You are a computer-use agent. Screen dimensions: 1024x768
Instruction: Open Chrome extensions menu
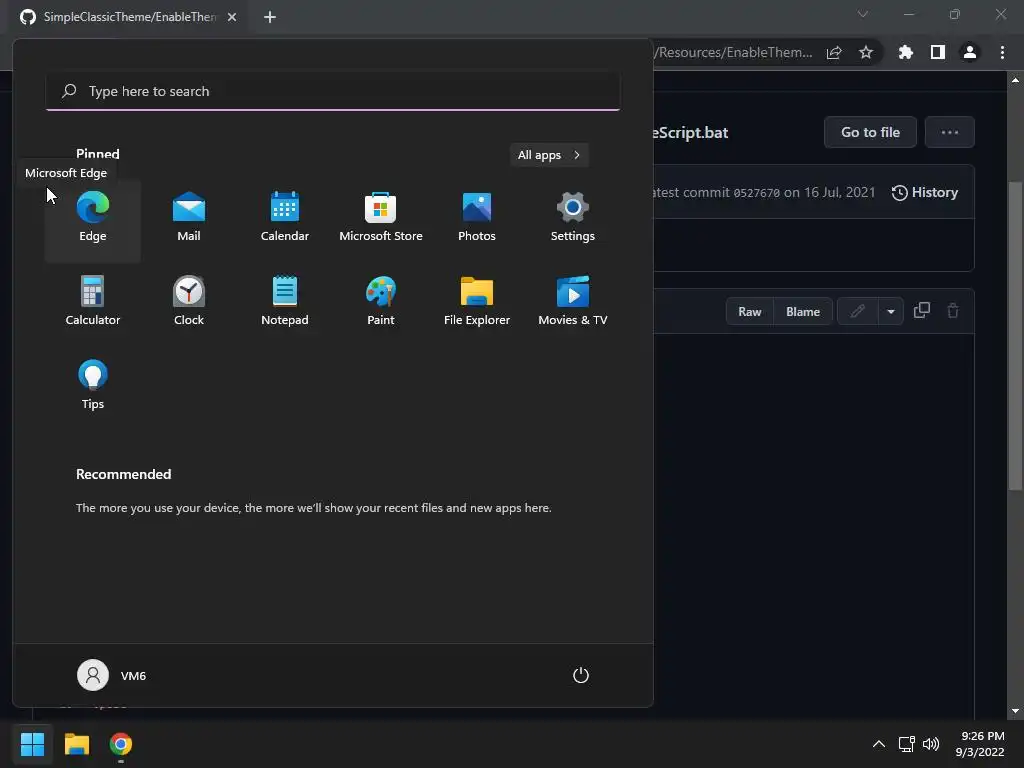click(906, 52)
